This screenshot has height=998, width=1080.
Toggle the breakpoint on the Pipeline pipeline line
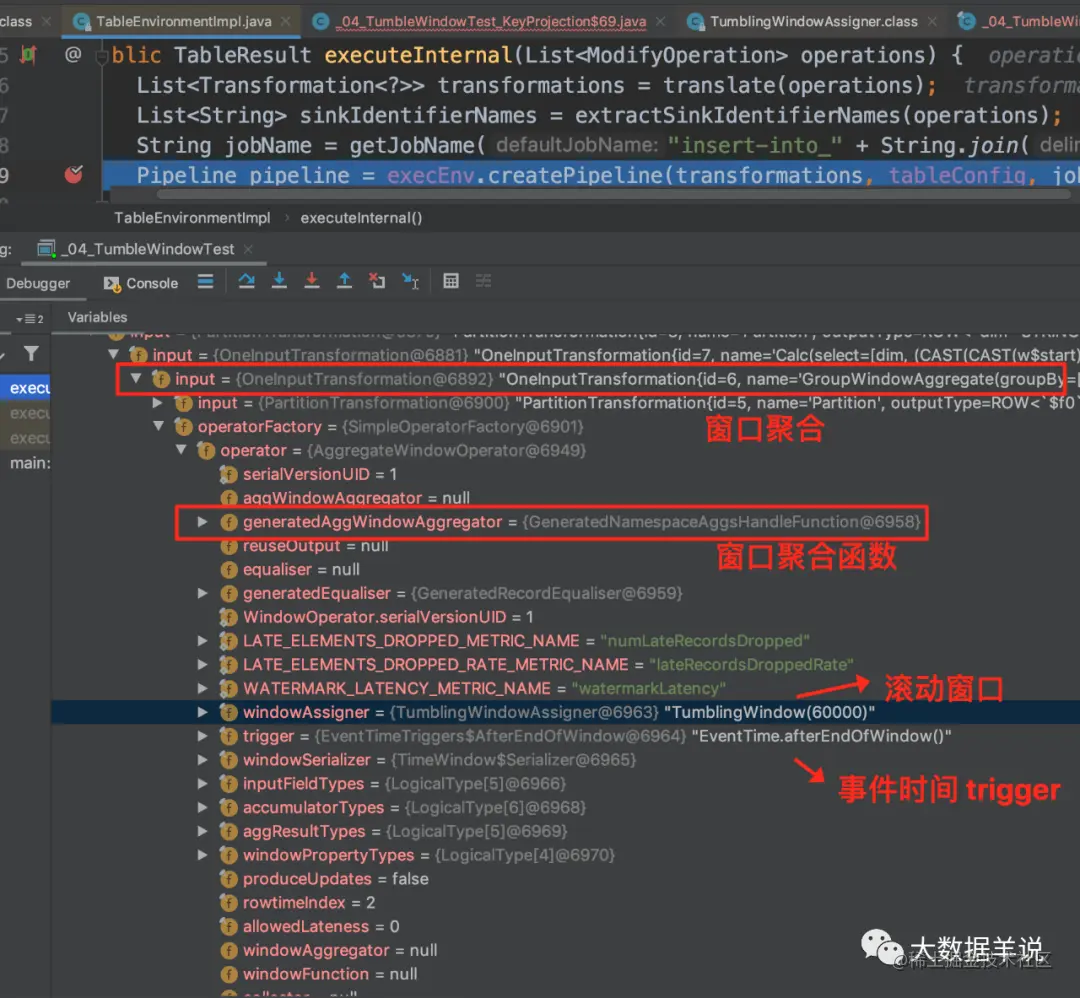click(73, 173)
